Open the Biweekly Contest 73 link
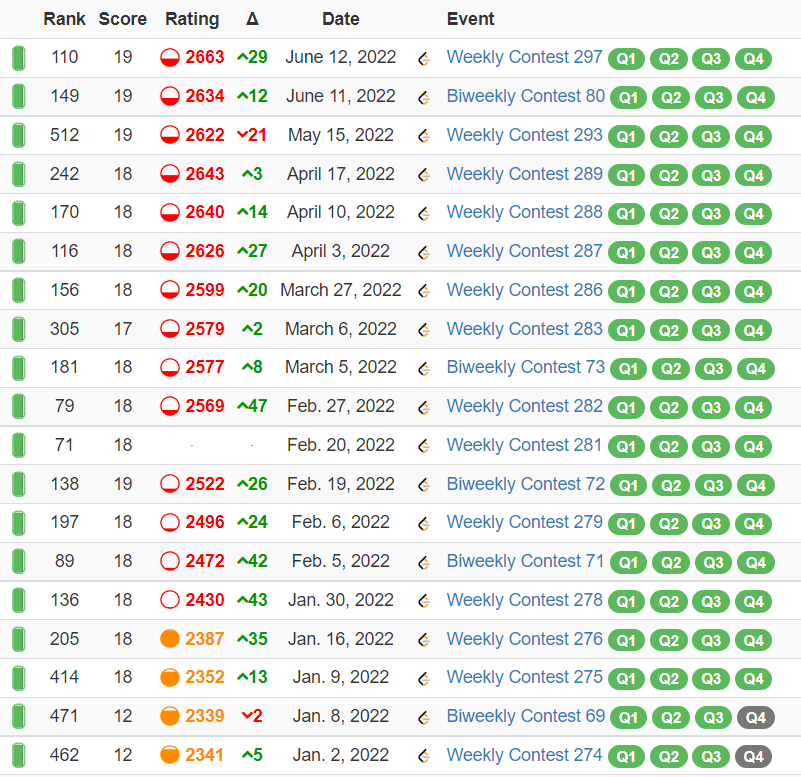This screenshot has width=801, height=777. [x=525, y=367]
